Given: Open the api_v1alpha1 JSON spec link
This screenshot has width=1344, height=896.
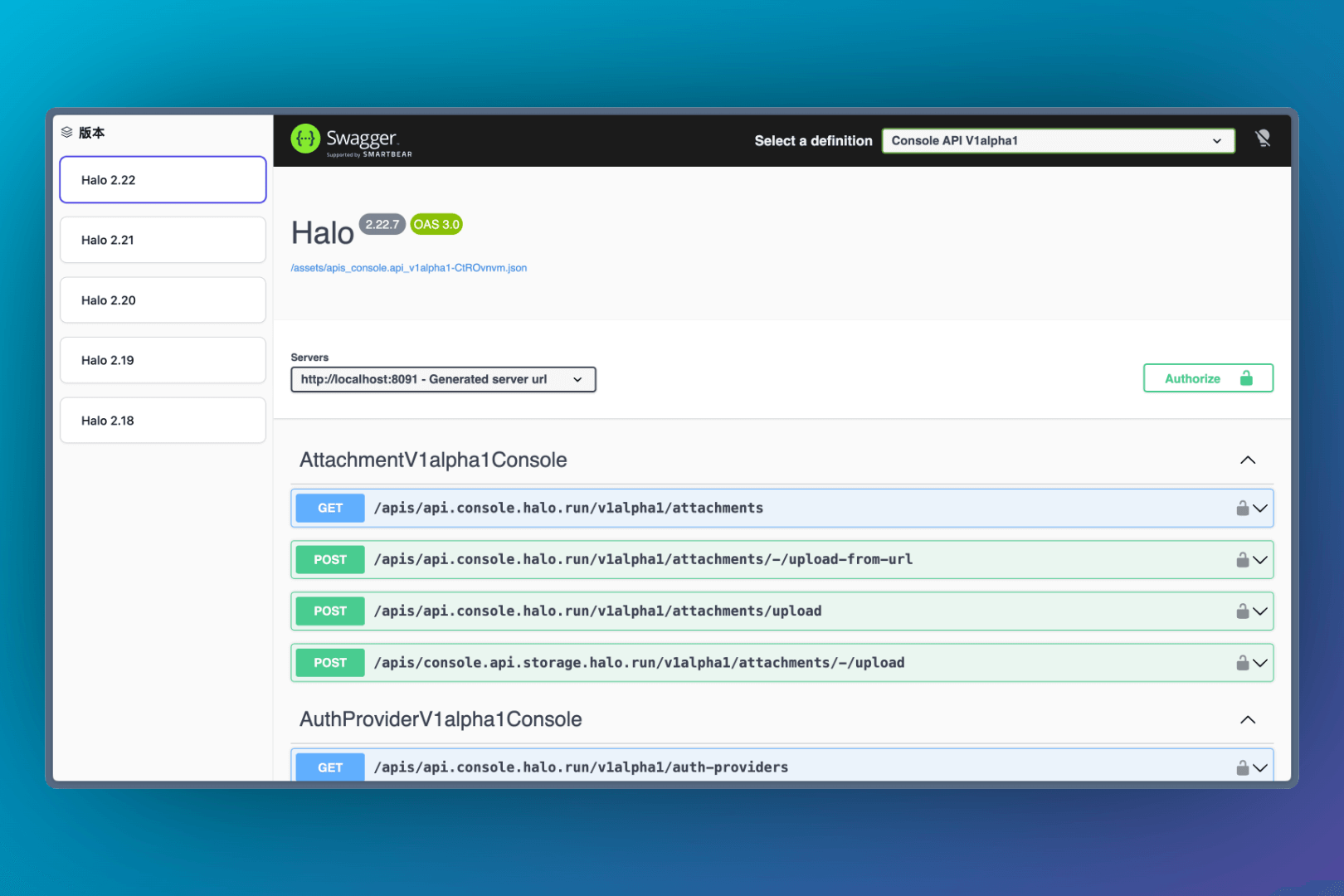Looking at the screenshot, I should tap(408, 268).
